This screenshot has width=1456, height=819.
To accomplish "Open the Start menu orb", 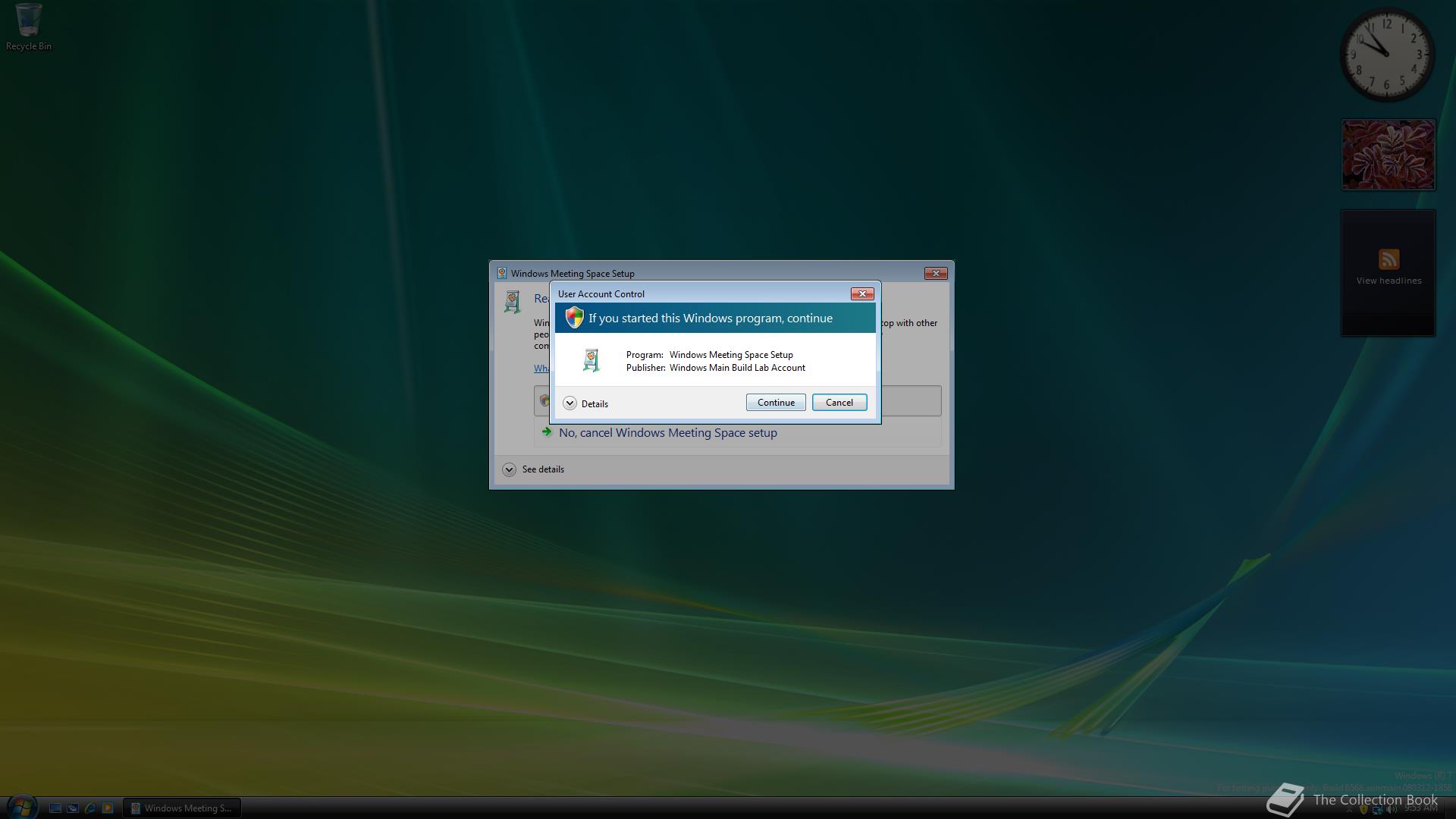I will pyautogui.click(x=21, y=805).
